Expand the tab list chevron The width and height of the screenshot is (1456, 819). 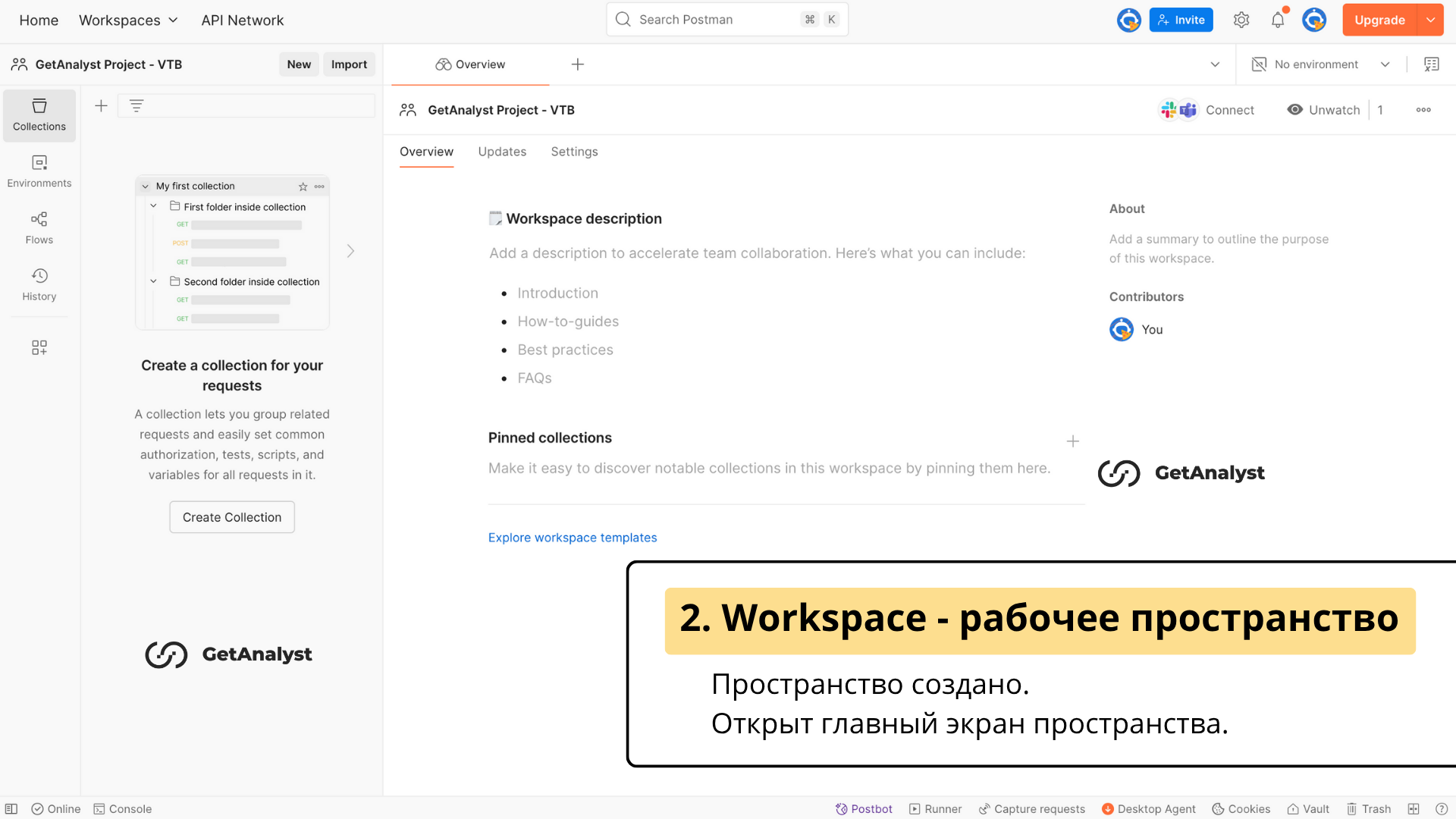1215,64
